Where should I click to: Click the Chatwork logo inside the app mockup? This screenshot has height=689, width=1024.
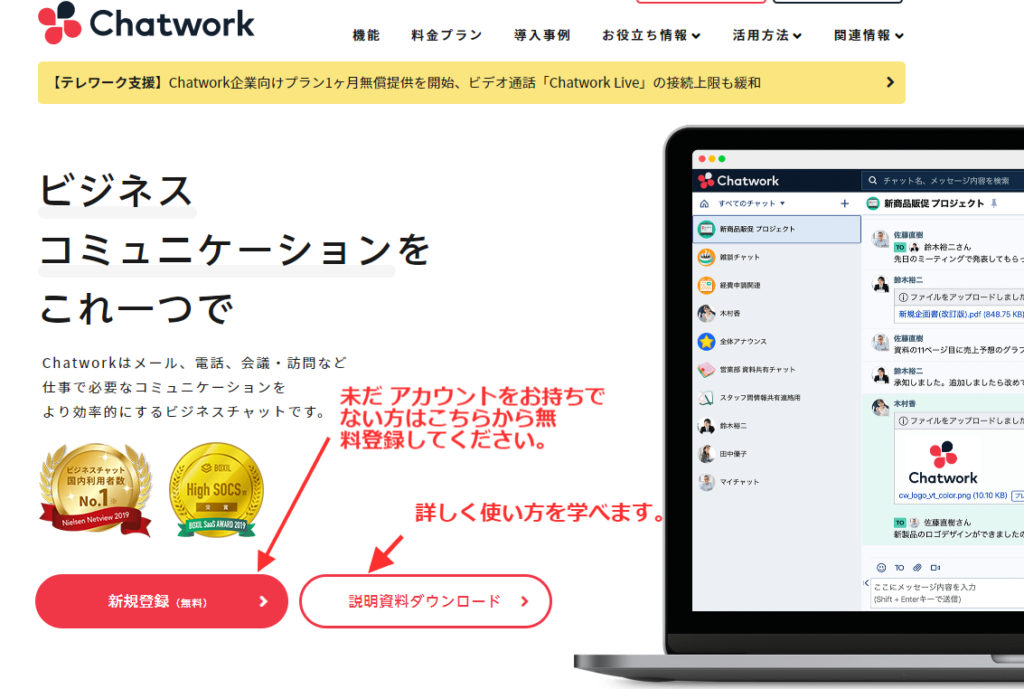739,180
